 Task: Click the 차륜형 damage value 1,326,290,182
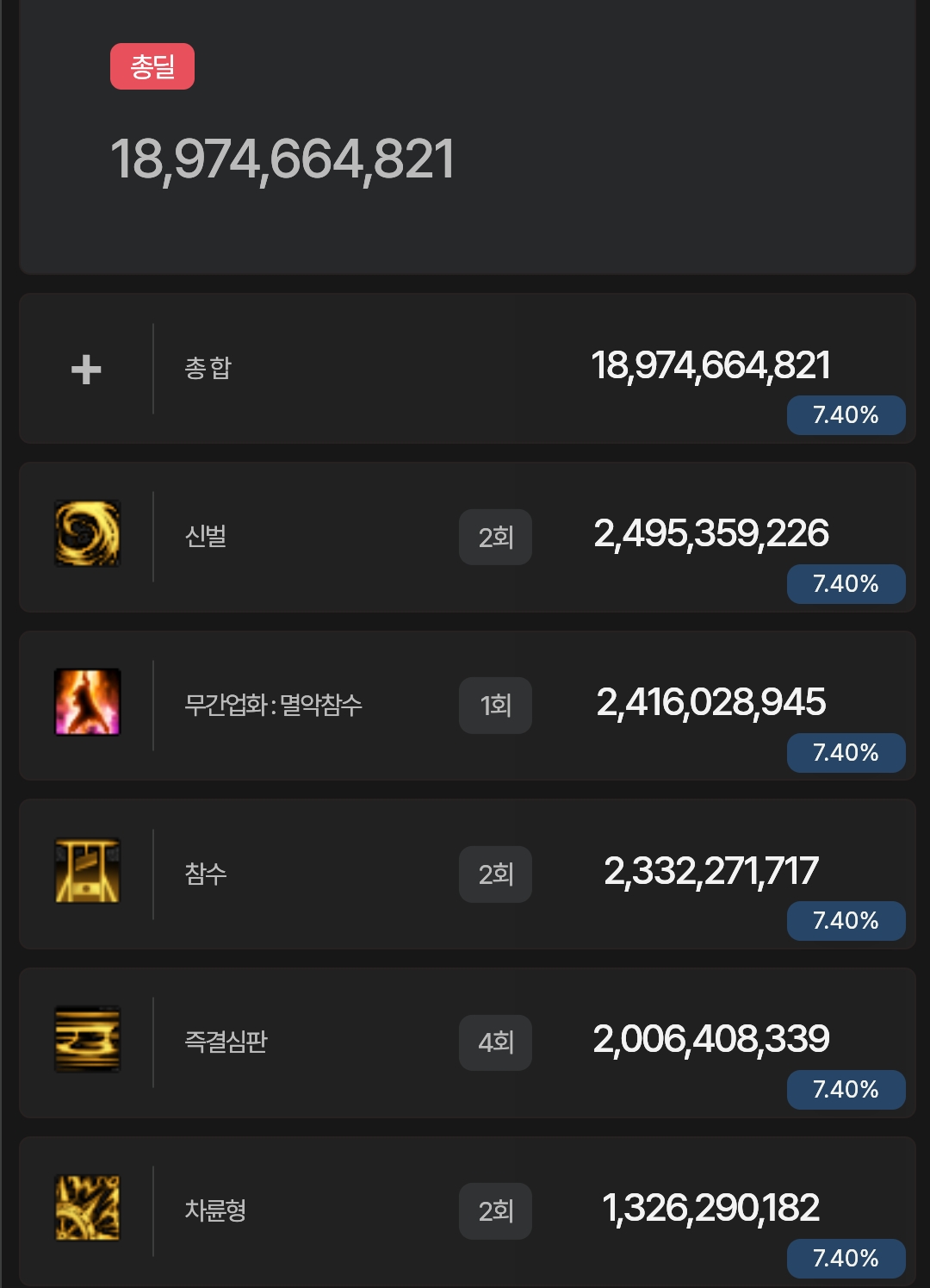click(711, 1208)
